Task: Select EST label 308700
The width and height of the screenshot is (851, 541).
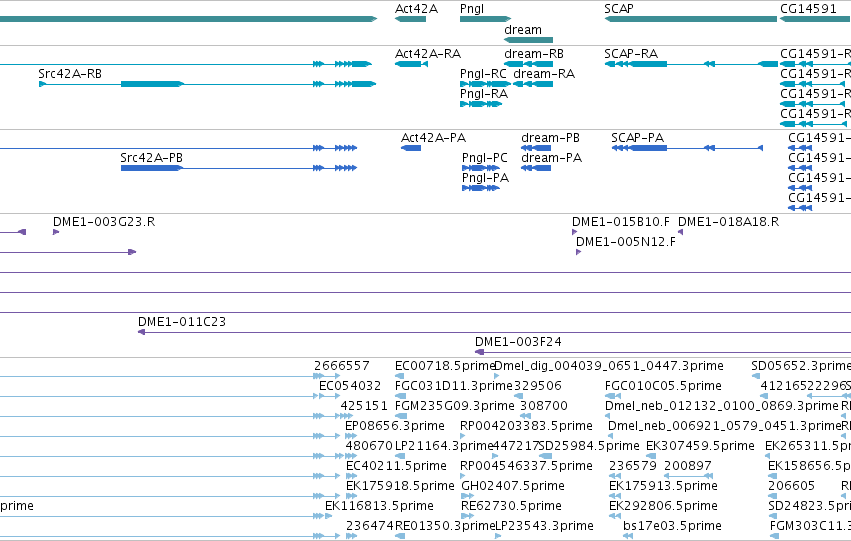Action: click(x=544, y=406)
